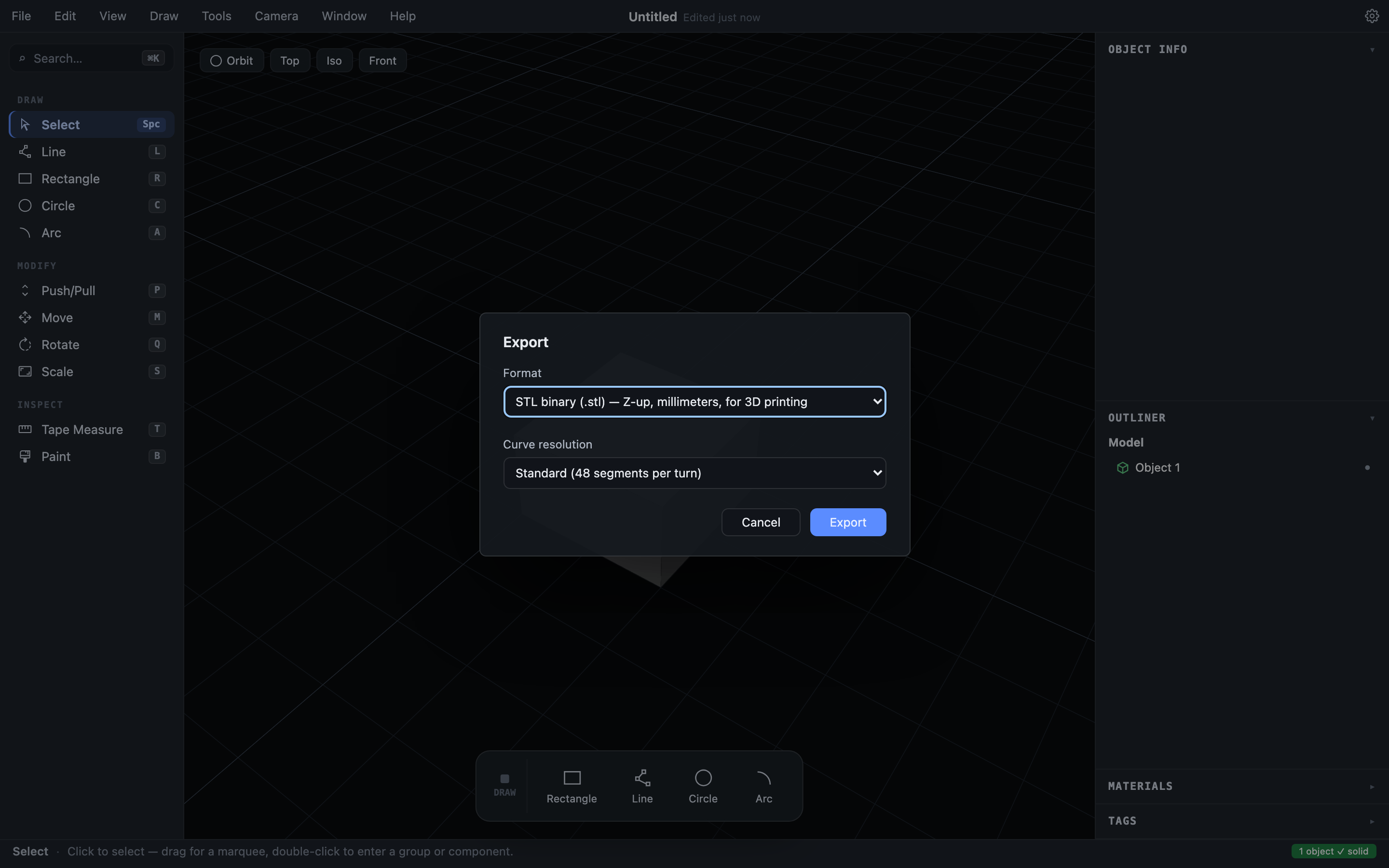Open the Edit menu
1389x868 pixels.
(x=65, y=16)
